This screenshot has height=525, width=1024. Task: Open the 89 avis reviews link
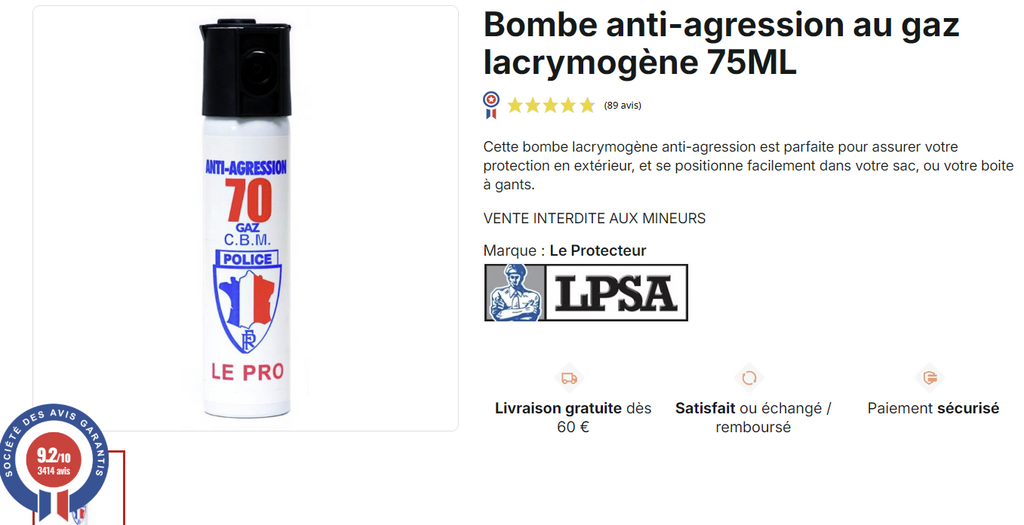tap(622, 105)
